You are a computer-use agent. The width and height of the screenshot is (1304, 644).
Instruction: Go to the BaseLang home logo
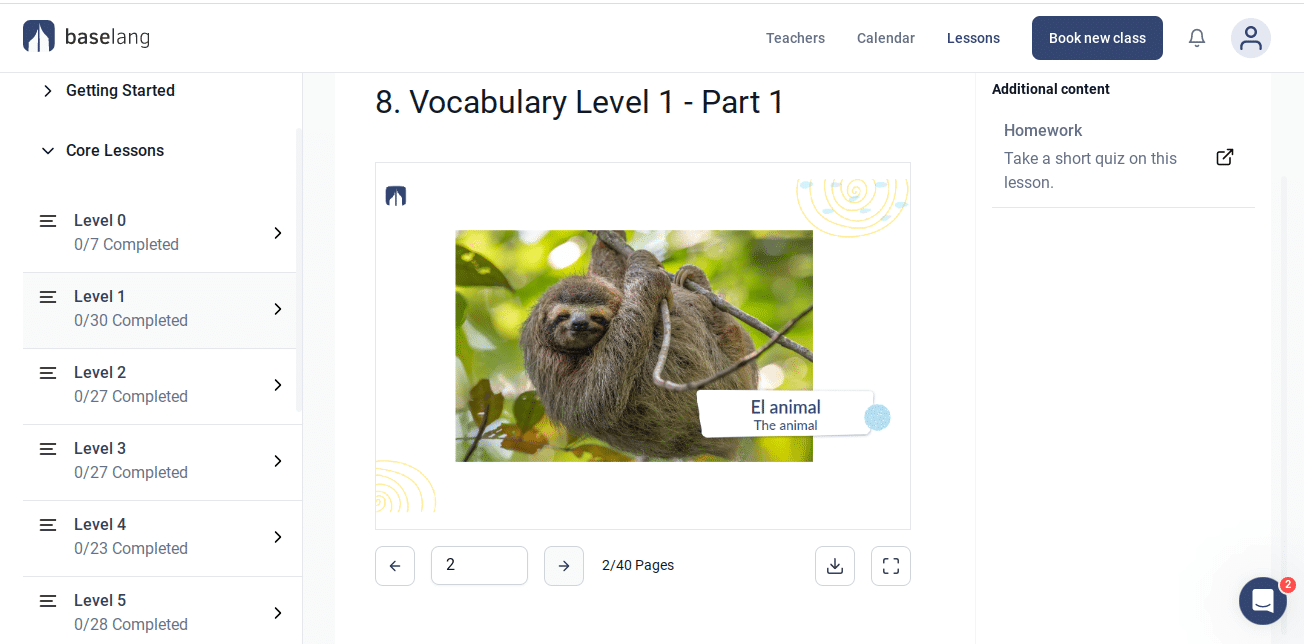click(86, 37)
